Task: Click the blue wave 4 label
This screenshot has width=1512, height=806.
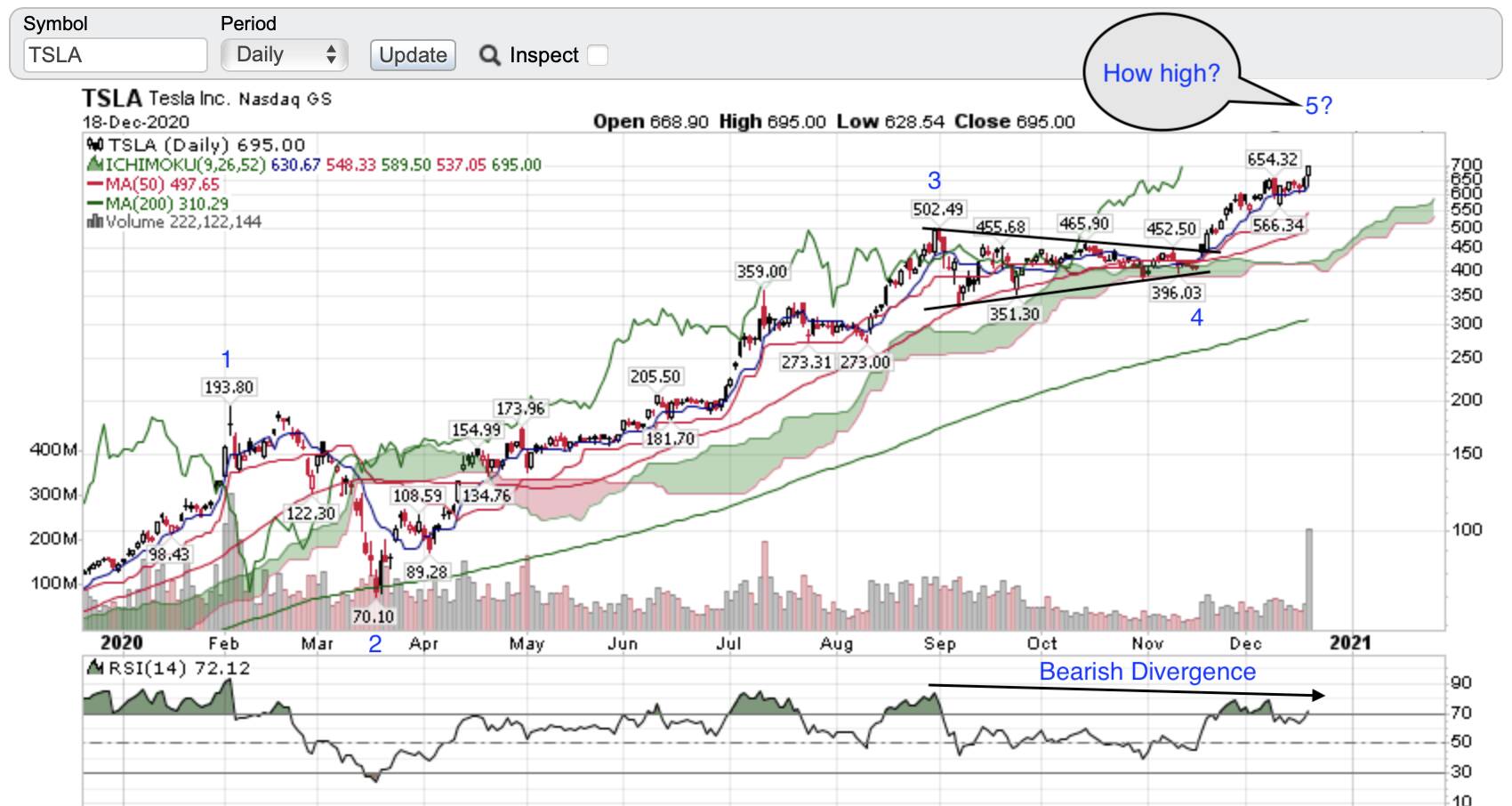Action: pyautogui.click(x=1197, y=318)
